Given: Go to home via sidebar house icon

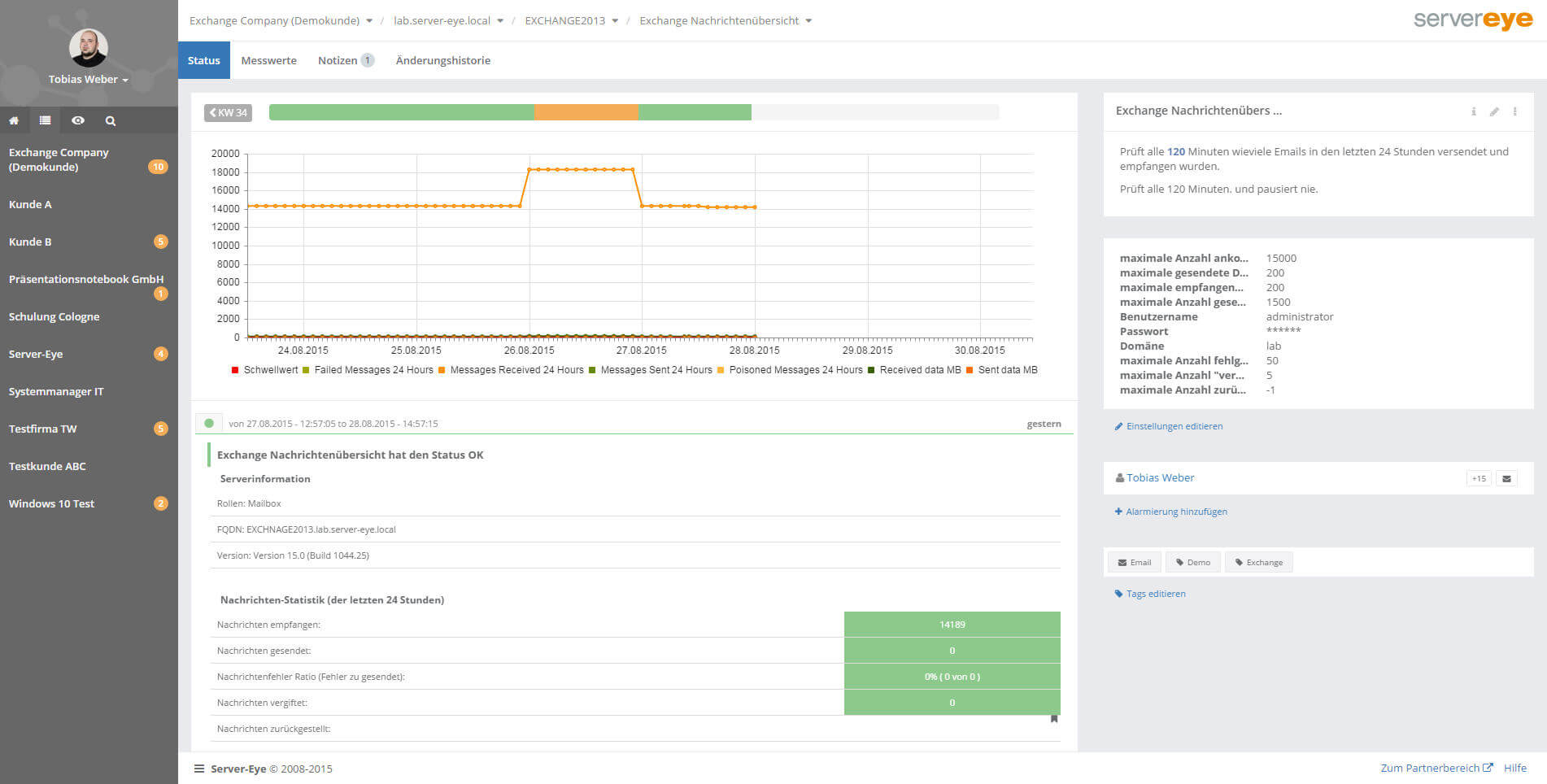Looking at the screenshot, I should 14,120.
